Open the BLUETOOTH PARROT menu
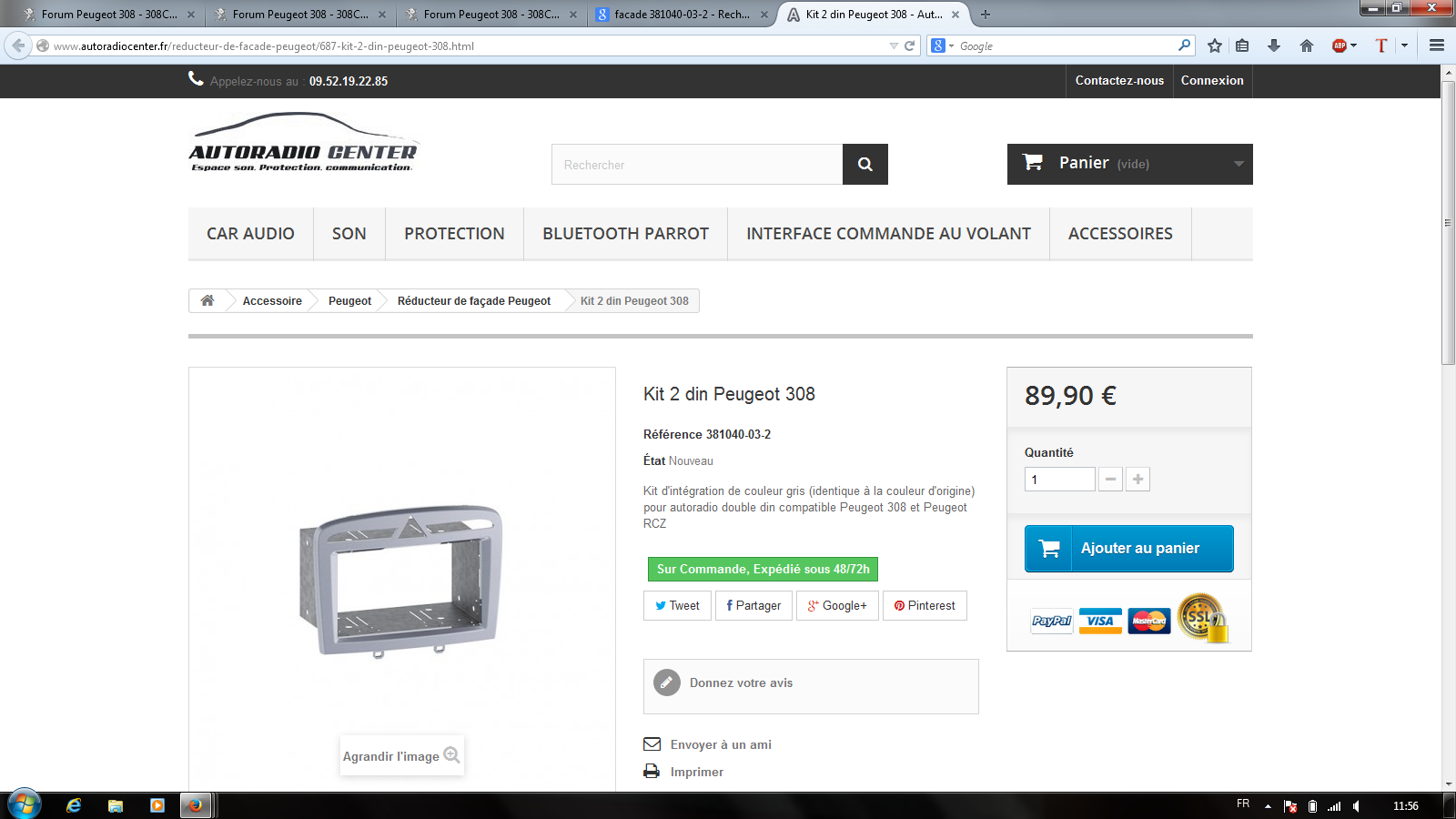 click(x=625, y=234)
